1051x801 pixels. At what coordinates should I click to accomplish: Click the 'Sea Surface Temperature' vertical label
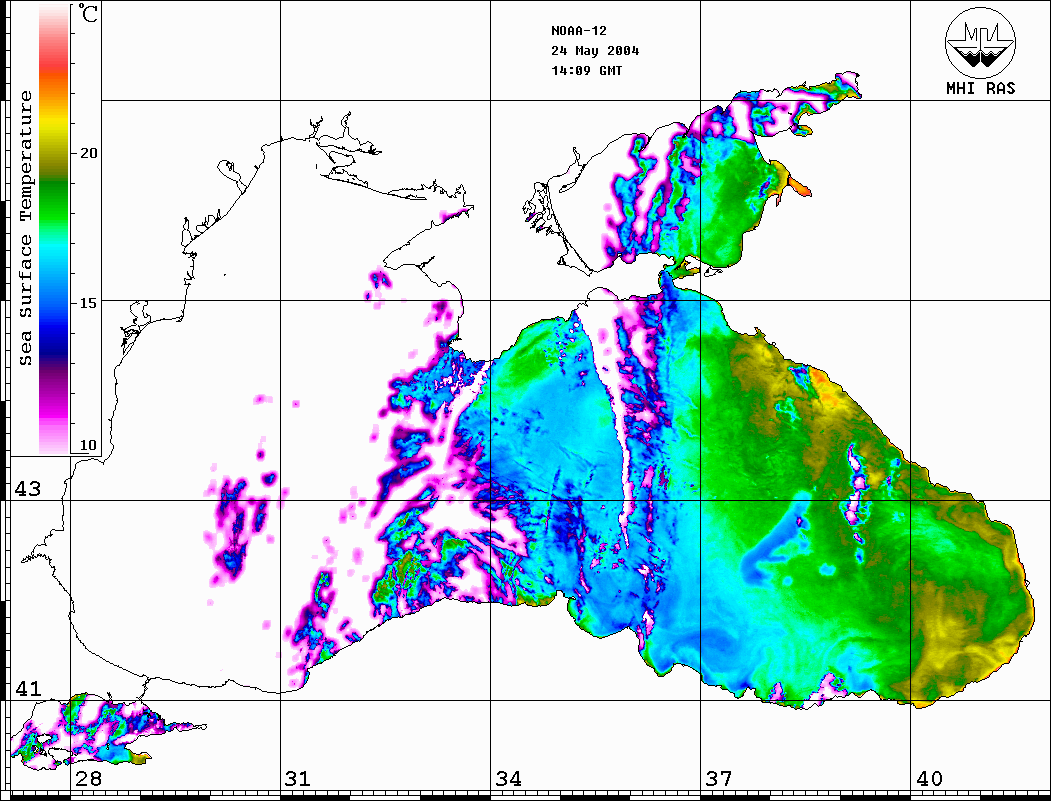point(25,228)
